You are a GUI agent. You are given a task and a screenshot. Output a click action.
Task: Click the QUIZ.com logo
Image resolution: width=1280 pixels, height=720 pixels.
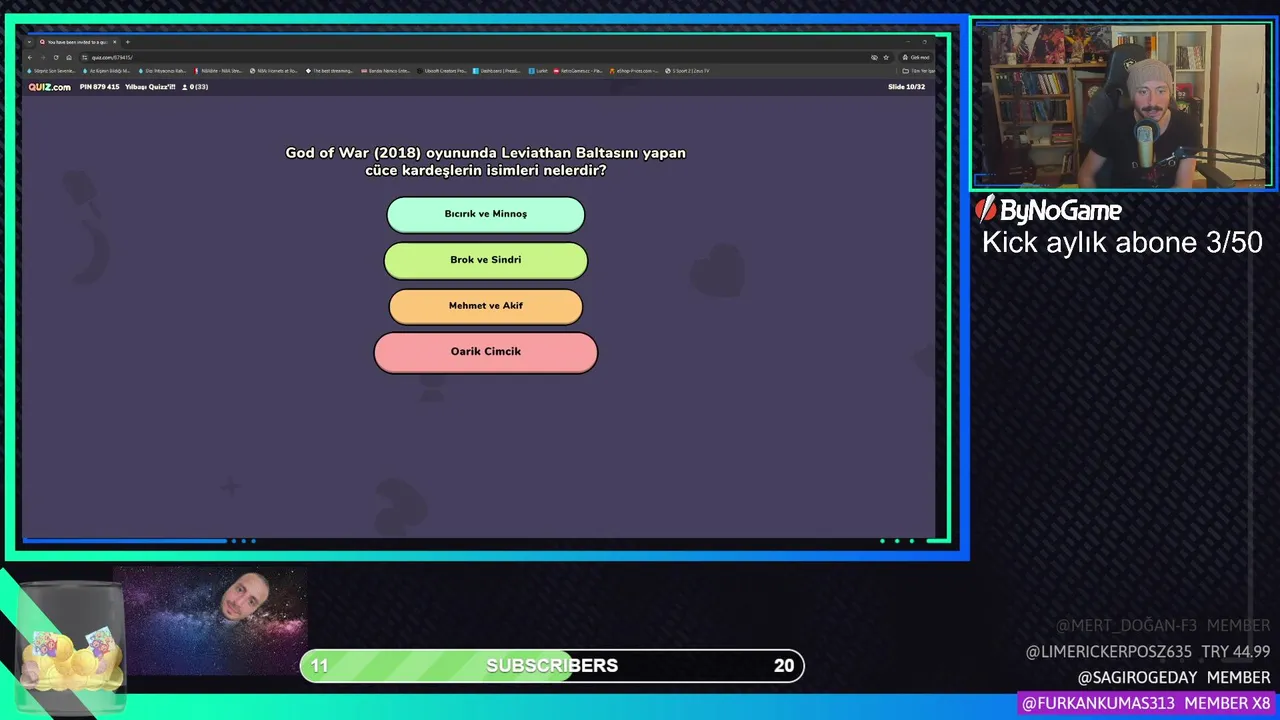[49, 87]
